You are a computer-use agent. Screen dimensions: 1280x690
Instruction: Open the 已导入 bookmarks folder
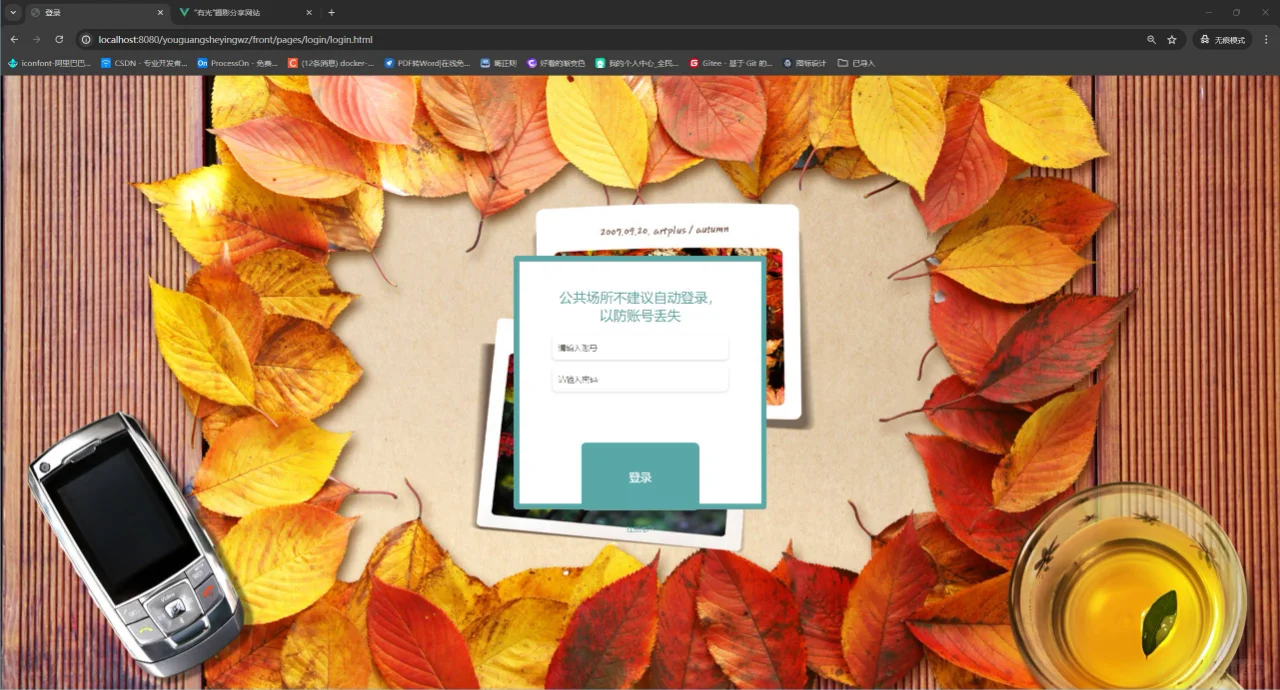point(856,63)
